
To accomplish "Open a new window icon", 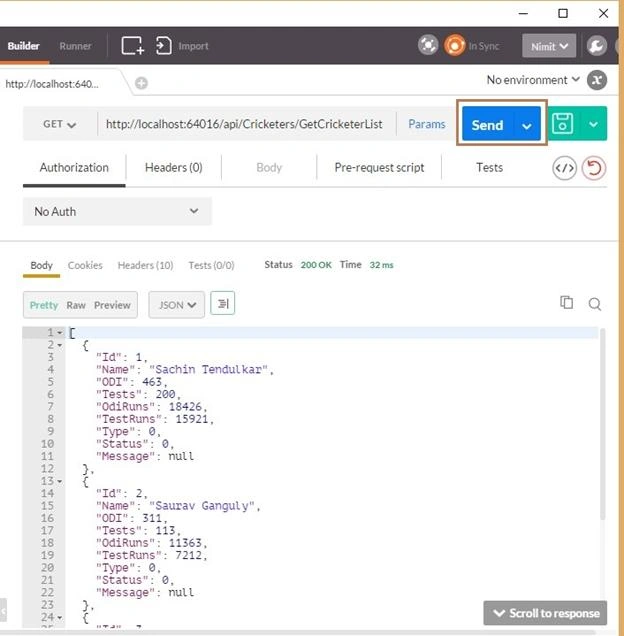I will tap(132, 45).
